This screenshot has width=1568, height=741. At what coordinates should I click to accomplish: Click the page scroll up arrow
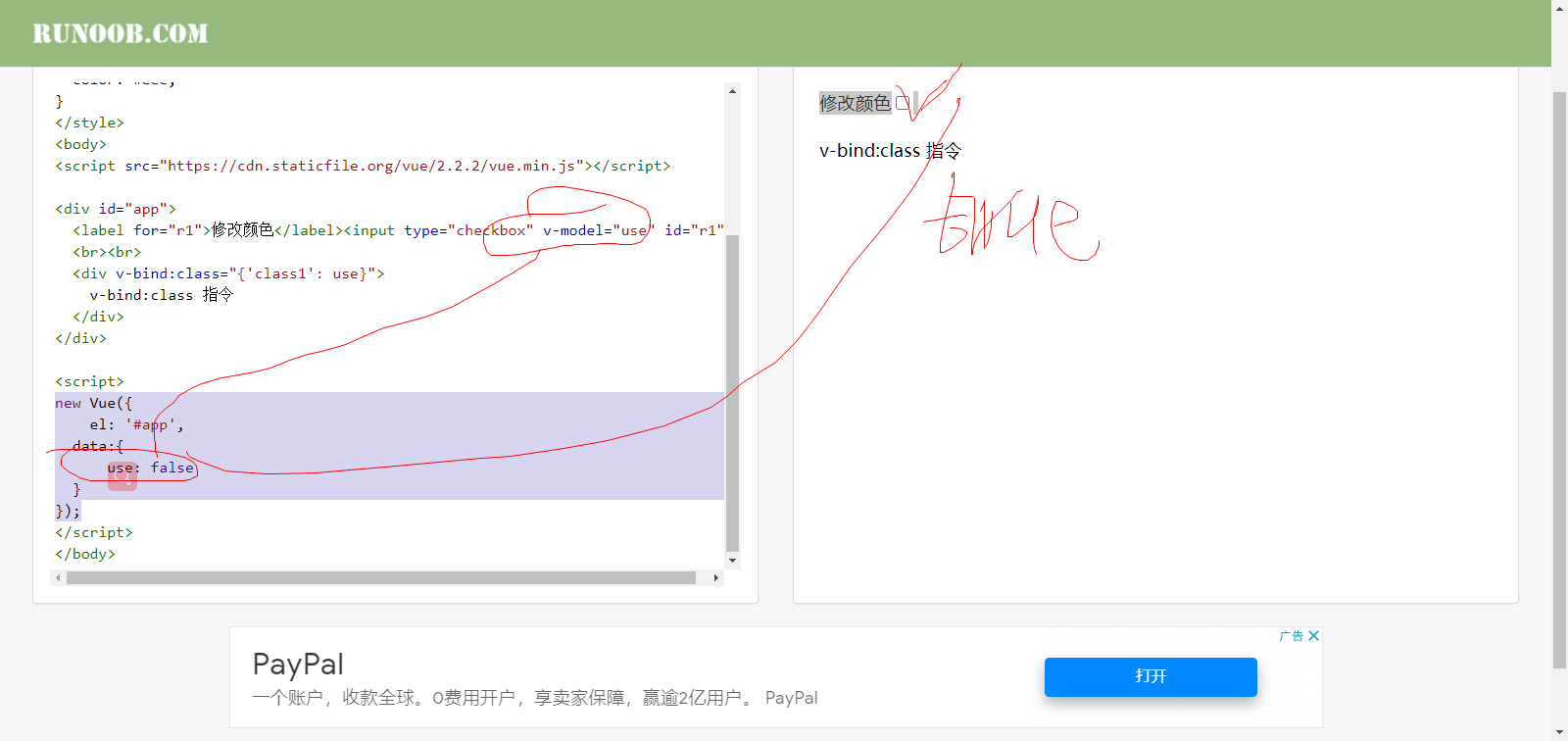click(1559, 7)
